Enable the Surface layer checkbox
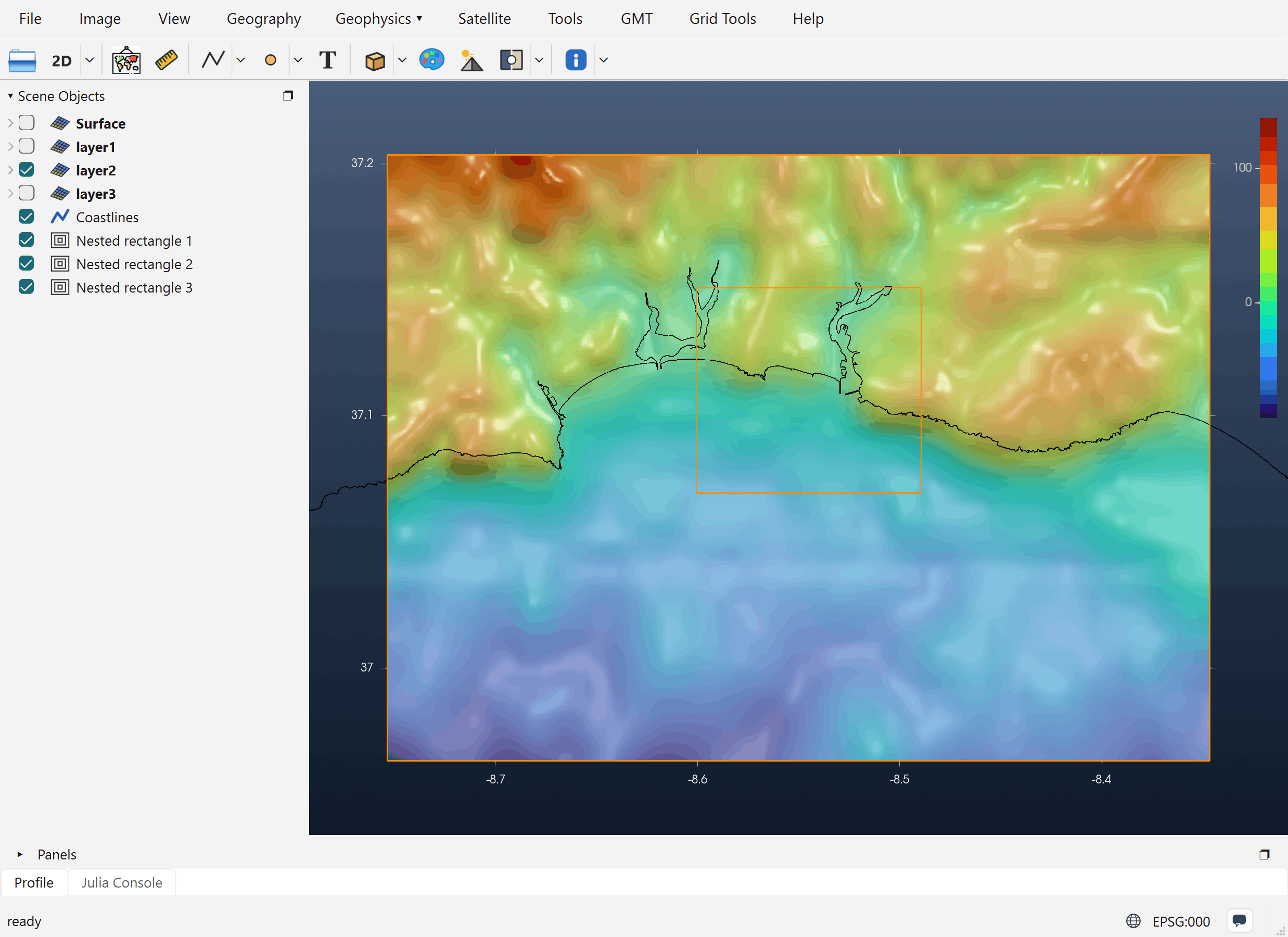Viewport: 1288px width, 937px height. pyautogui.click(x=26, y=123)
